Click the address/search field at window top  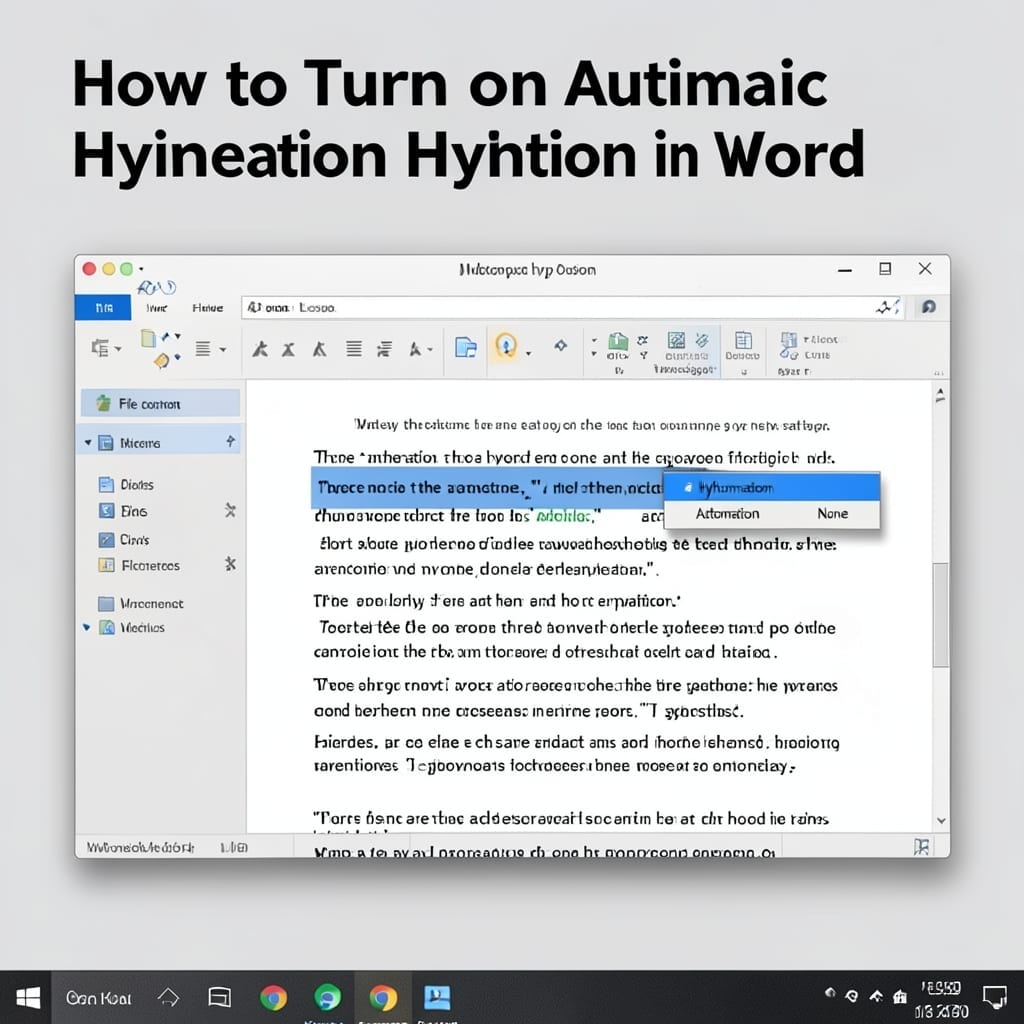[572, 308]
